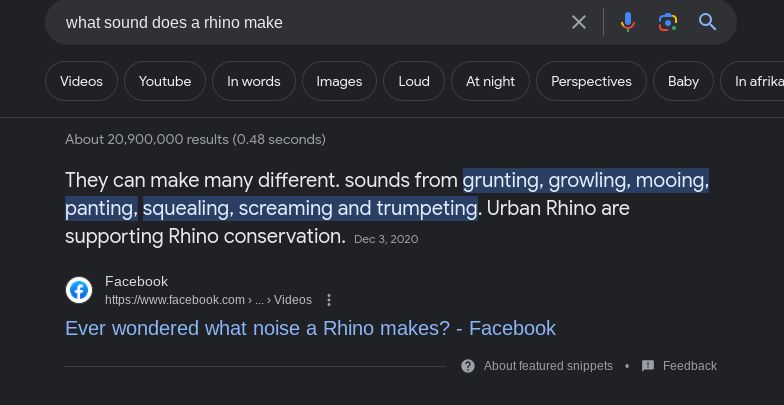
Task: Select the In words filter chip
Action: click(x=254, y=82)
